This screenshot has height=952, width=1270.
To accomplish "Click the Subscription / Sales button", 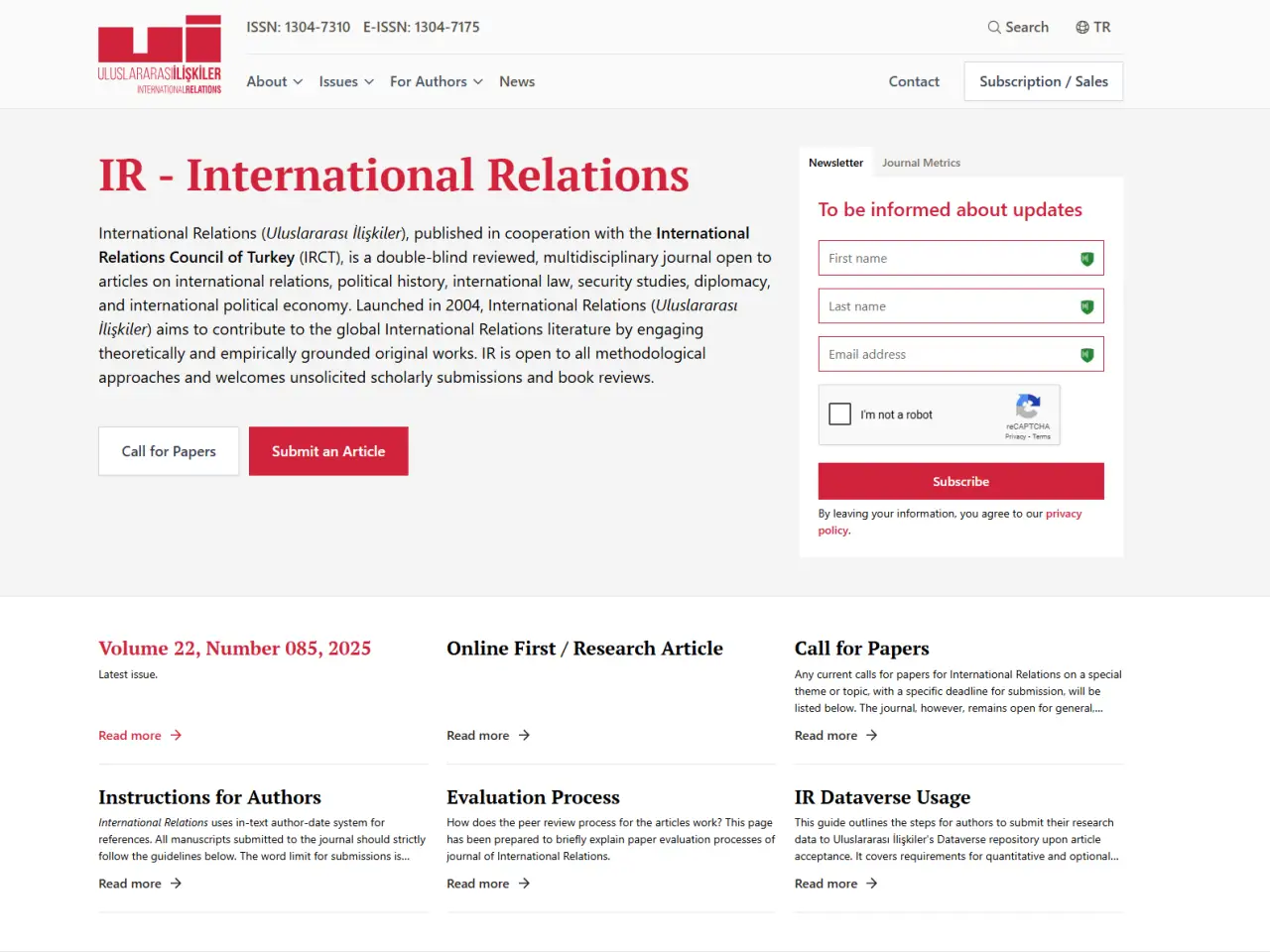I will (1044, 81).
